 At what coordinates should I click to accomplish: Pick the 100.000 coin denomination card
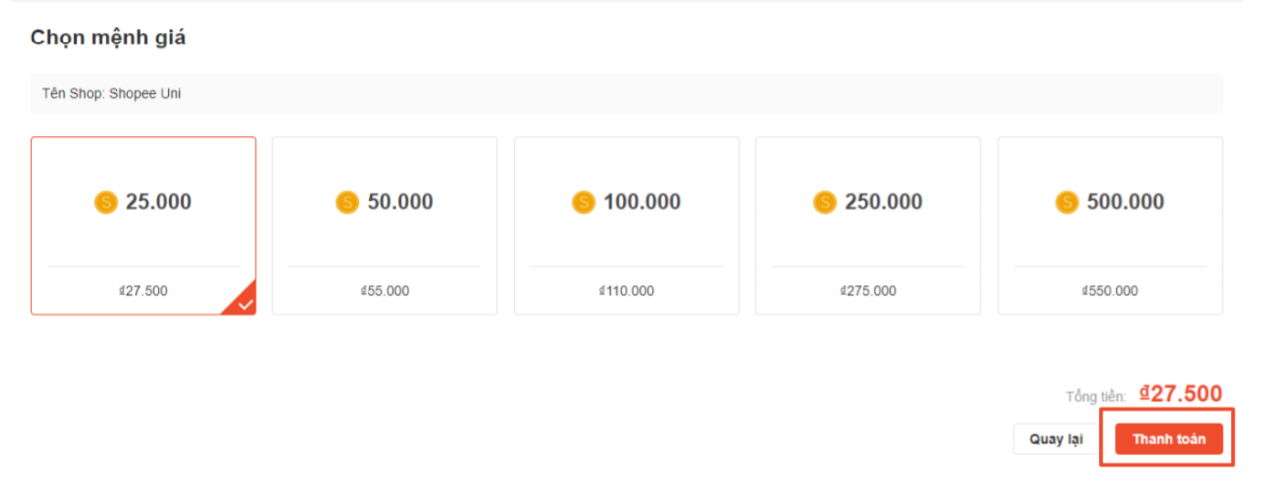click(x=626, y=226)
